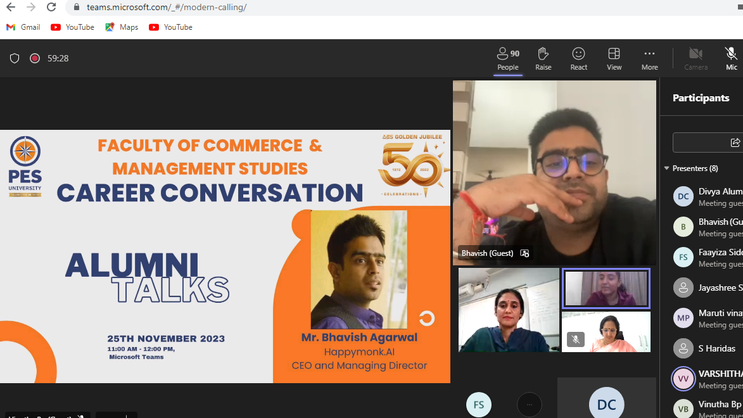
Task: Click the shared Alumni Talks slide
Action: 225,256
